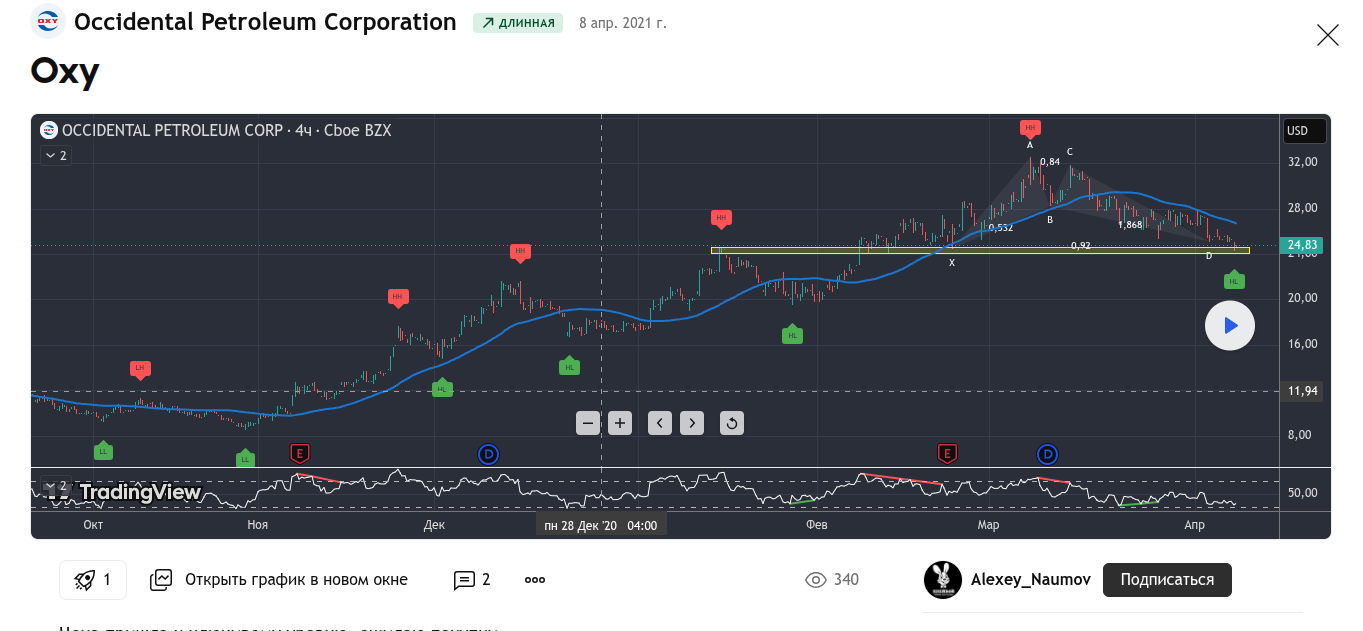Click the current price label 24,83
The width and height of the screenshot is (1363, 631).
point(1303,245)
